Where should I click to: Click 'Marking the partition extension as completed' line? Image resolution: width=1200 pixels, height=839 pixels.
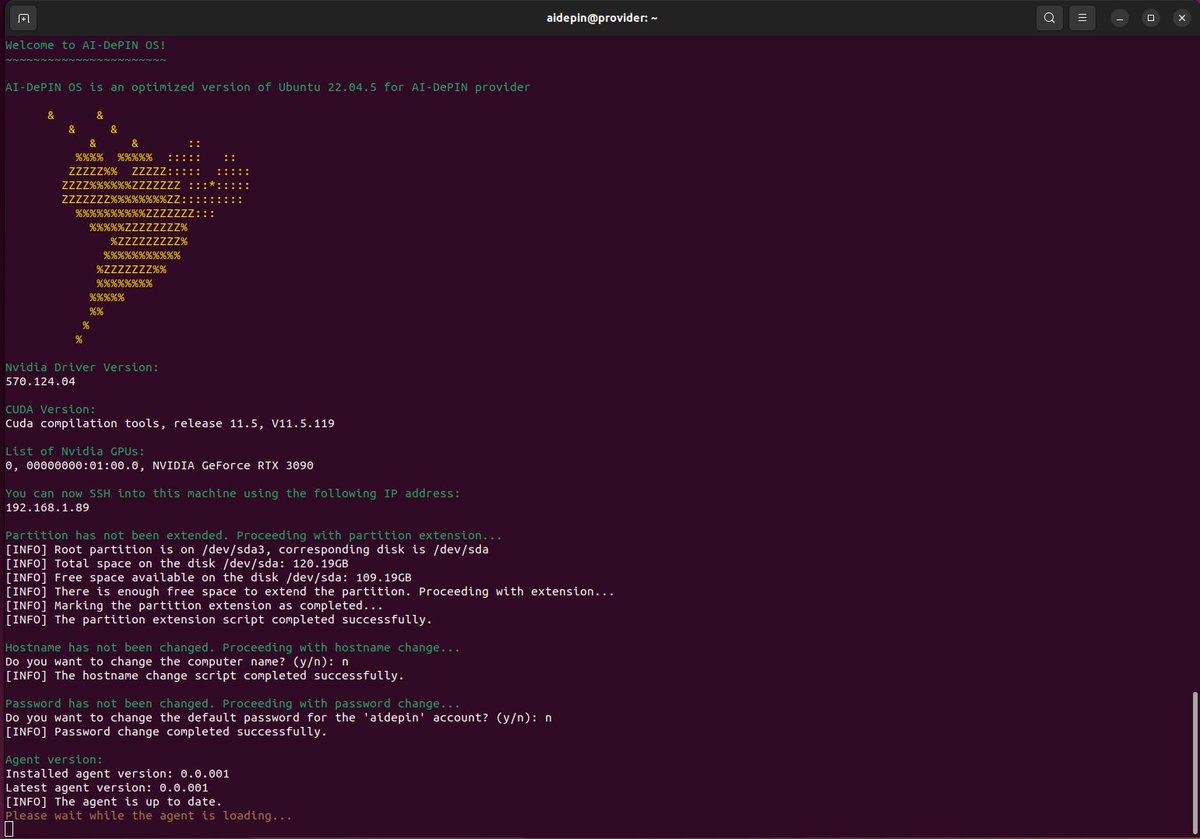pyautogui.click(x=194, y=605)
